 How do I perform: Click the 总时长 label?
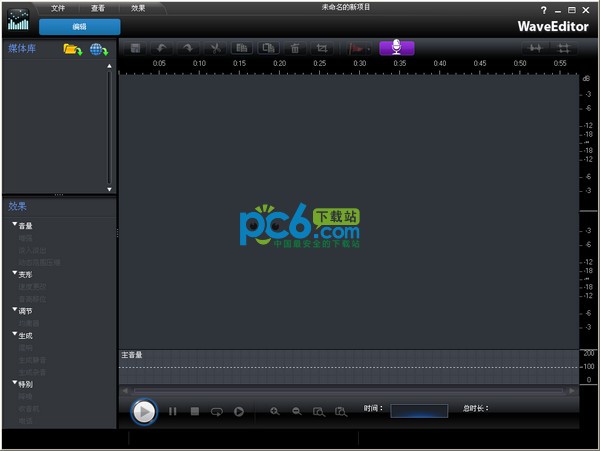point(475,409)
